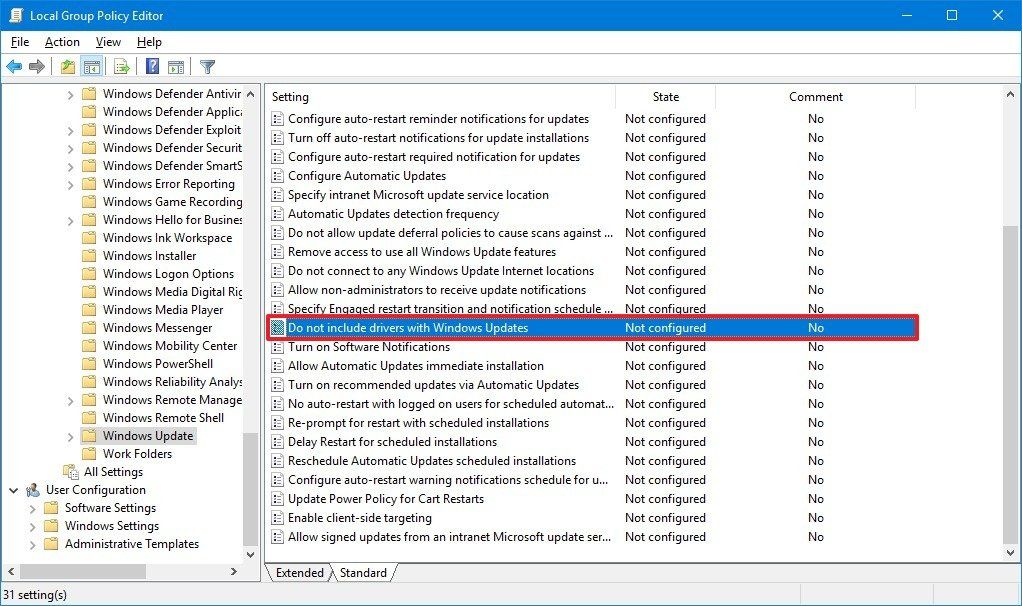
Task: Select the Windows Update tree item
Action: pyautogui.click(x=147, y=435)
